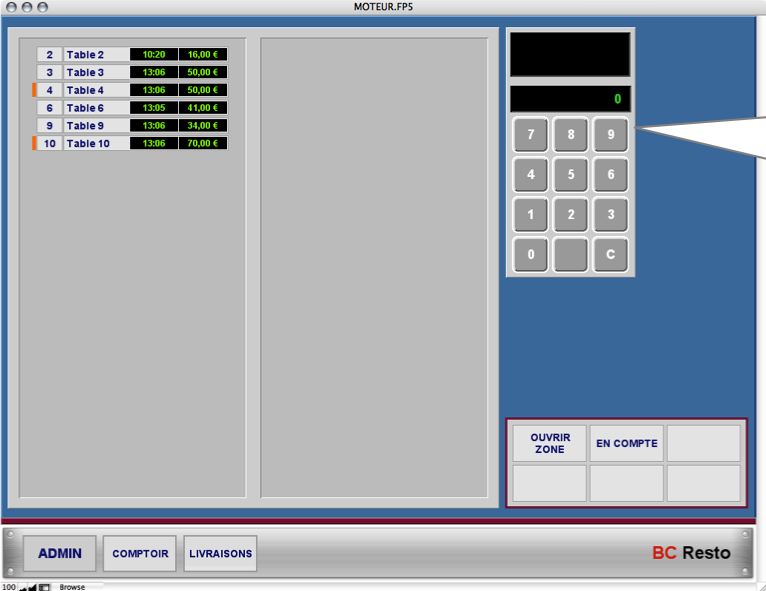Tap keypad digit 8
Image resolution: width=766 pixels, height=591 pixels.
571,134
